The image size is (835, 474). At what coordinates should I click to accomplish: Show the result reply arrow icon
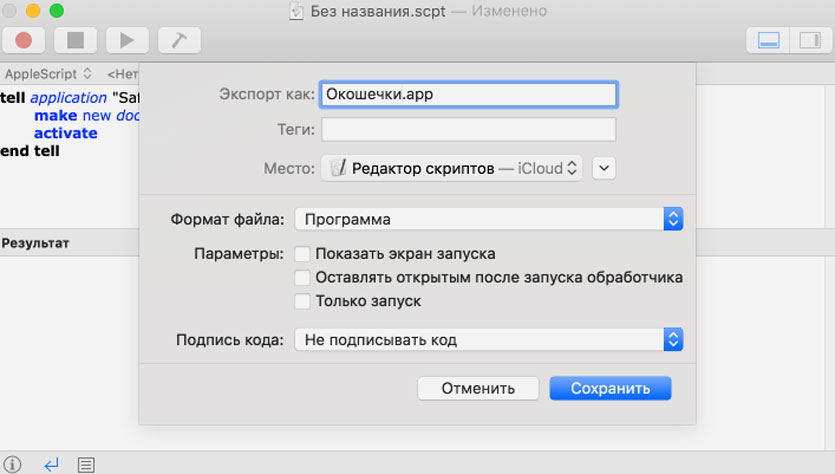[x=51, y=464]
